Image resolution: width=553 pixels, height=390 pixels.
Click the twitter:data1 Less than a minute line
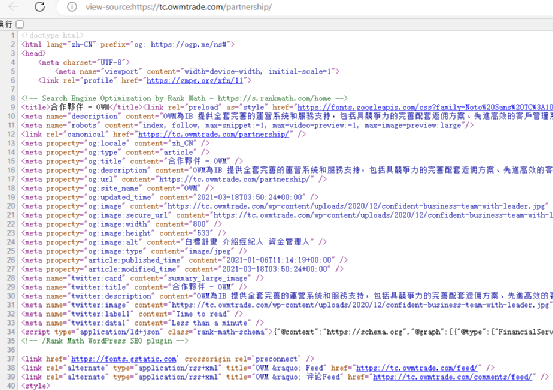click(x=142, y=323)
